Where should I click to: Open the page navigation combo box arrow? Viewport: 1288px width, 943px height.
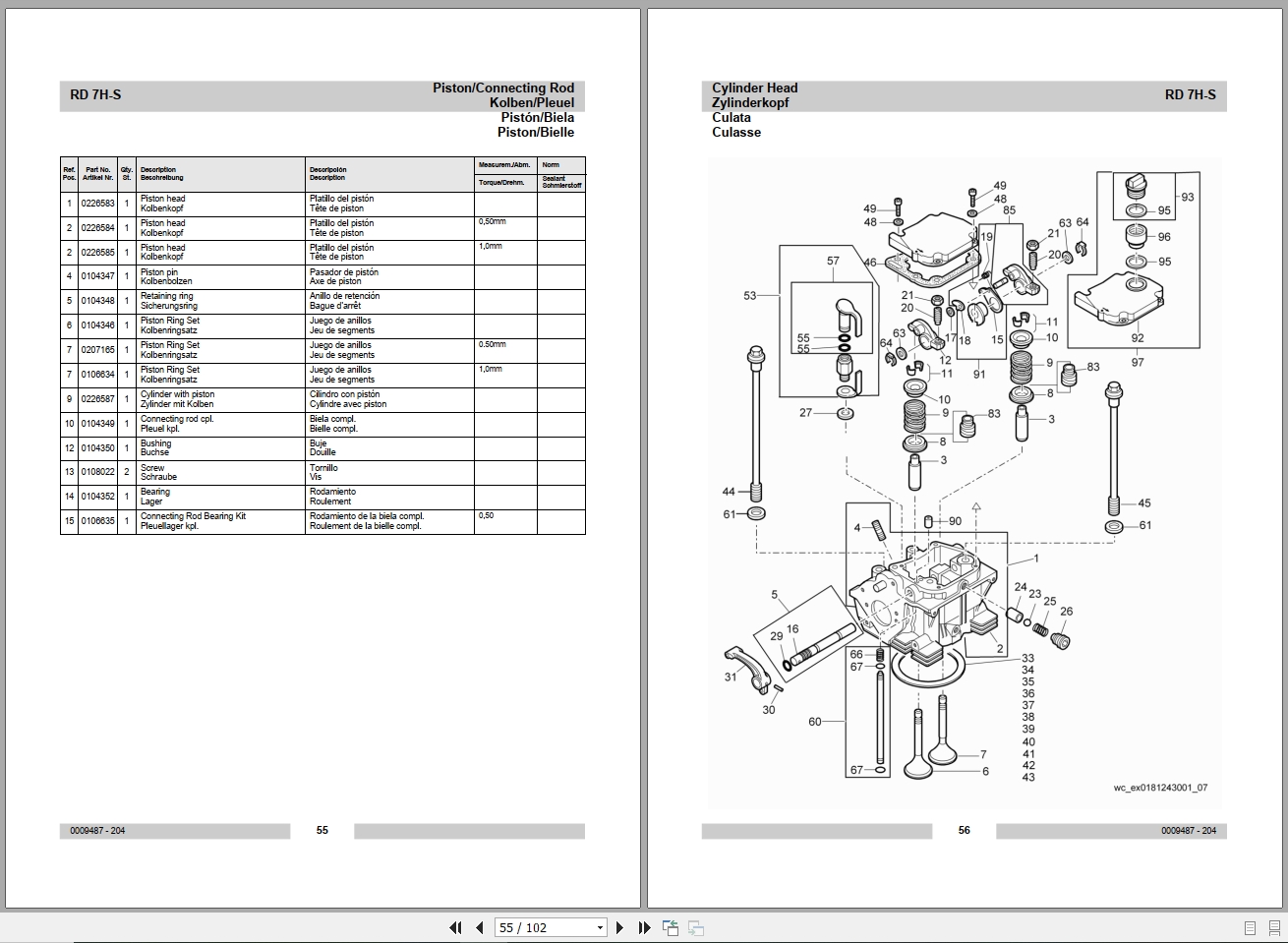598,927
